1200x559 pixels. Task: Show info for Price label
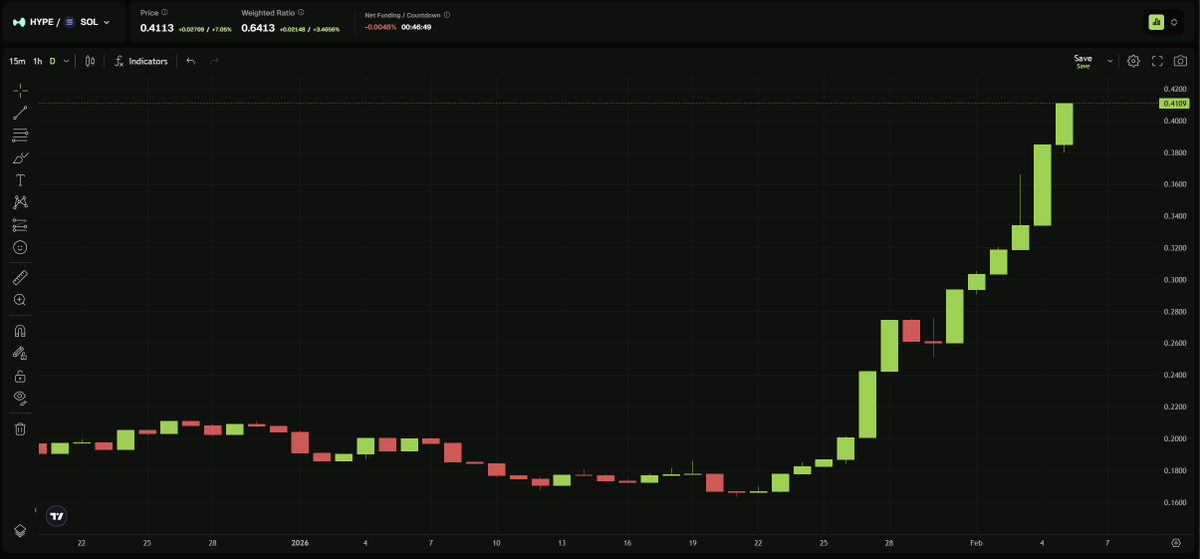point(165,13)
